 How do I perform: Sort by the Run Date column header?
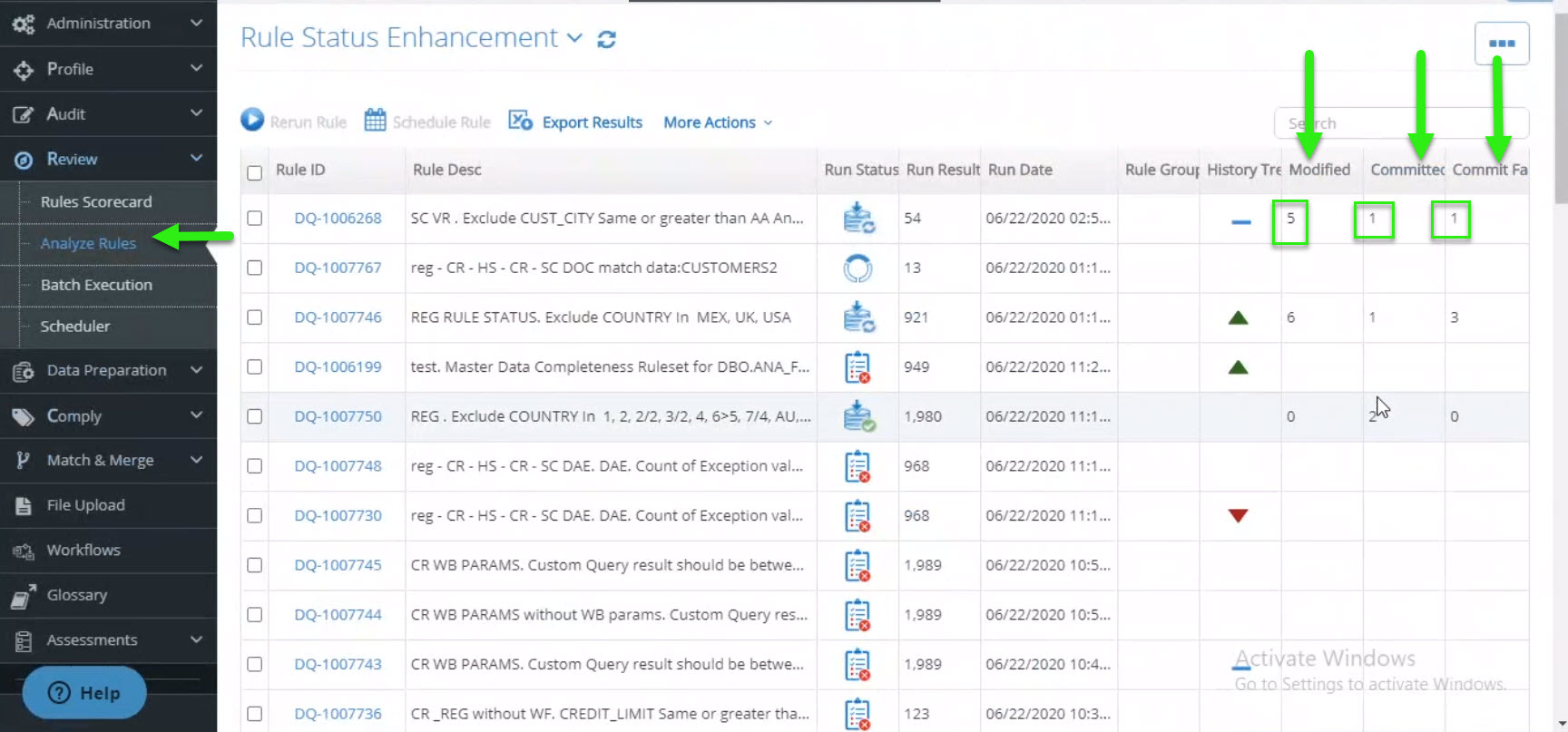(x=1020, y=170)
